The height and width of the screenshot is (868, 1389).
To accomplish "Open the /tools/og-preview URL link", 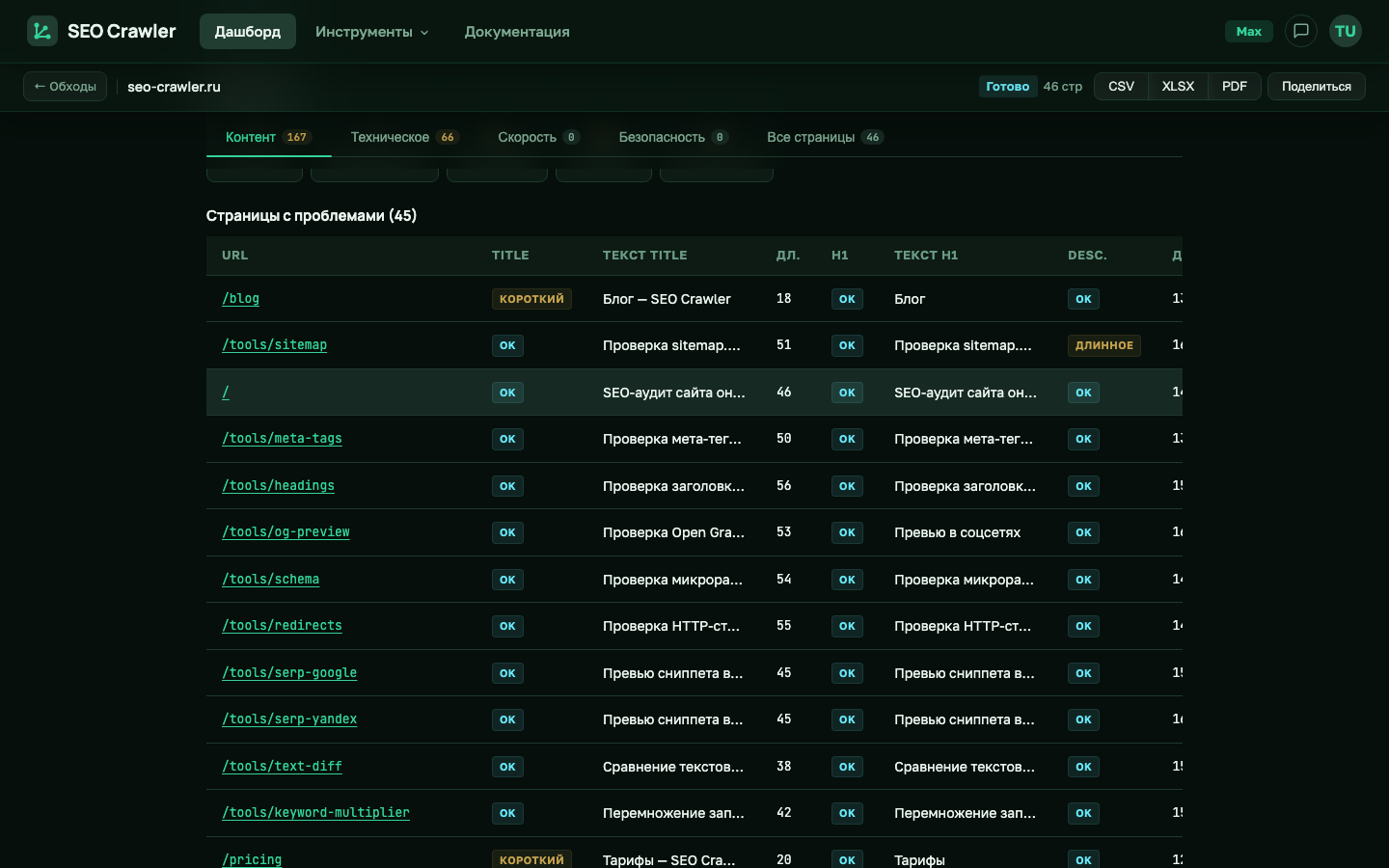I will [286, 532].
